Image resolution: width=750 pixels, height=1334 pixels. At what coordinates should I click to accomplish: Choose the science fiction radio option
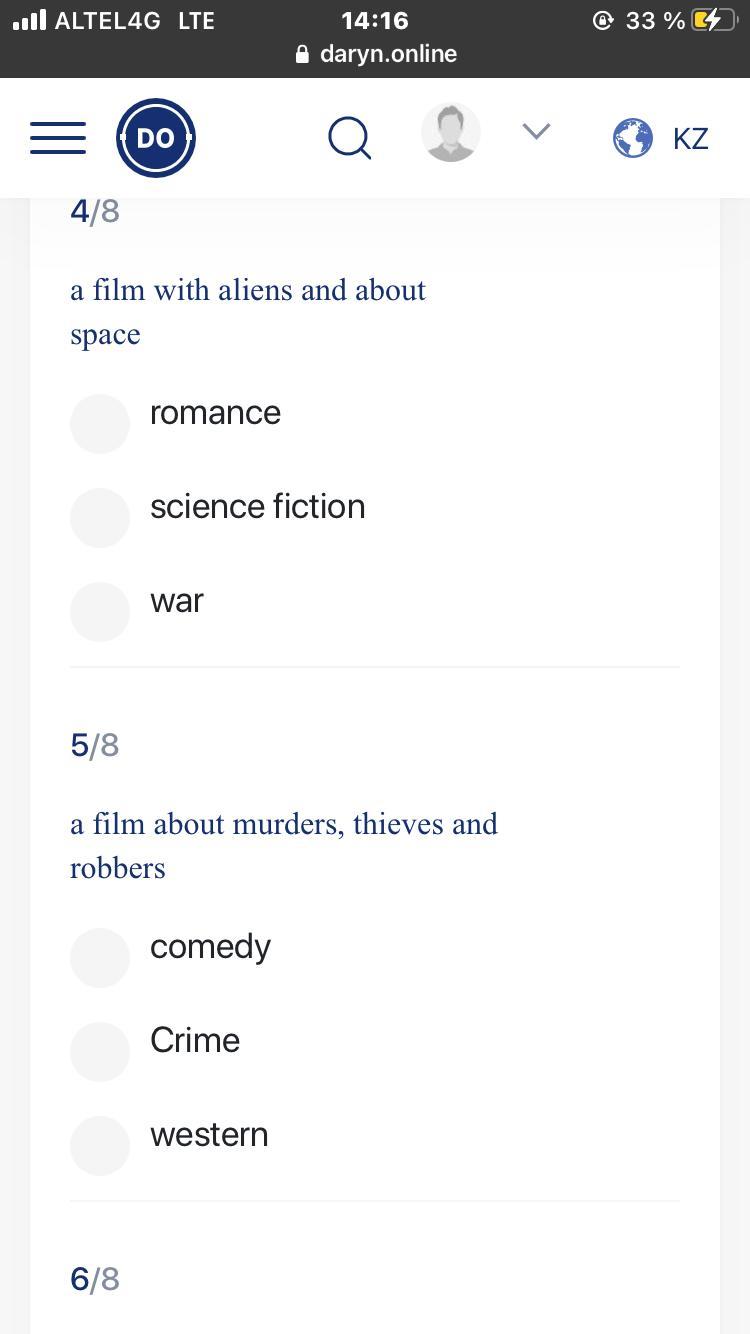100,517
